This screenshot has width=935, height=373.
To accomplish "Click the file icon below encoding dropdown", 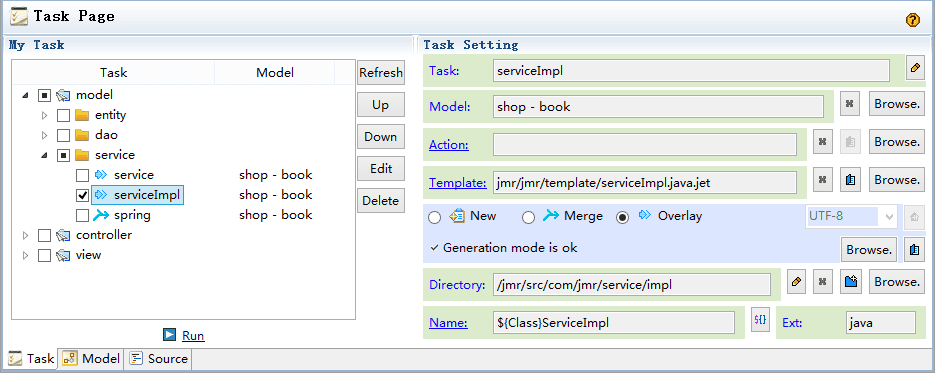I will [914, 250].
